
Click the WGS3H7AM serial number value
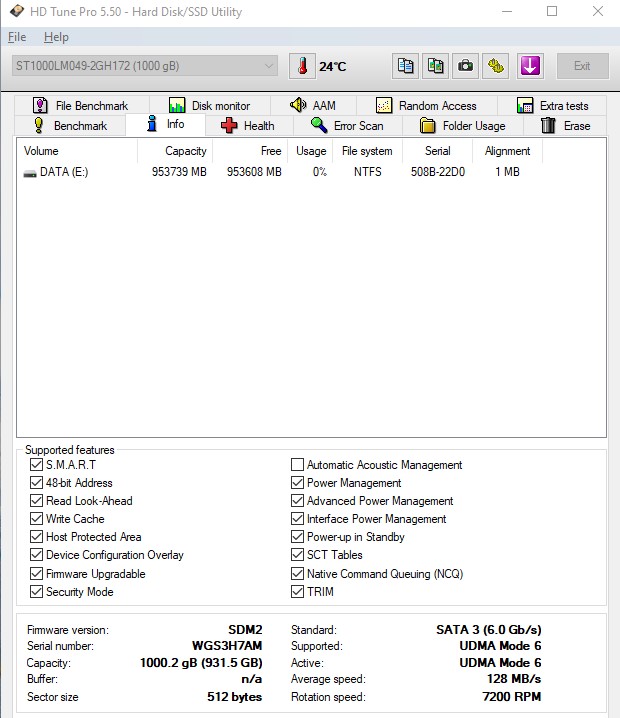pyautogui.click(x=227, y=646)
